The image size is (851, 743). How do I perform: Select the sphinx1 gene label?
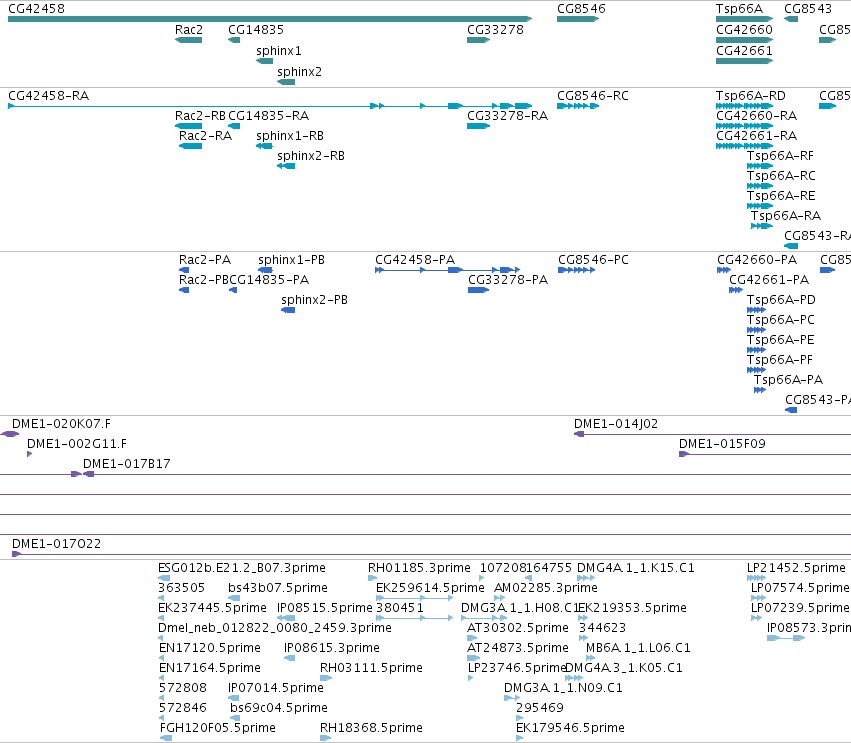coord(278,51)
